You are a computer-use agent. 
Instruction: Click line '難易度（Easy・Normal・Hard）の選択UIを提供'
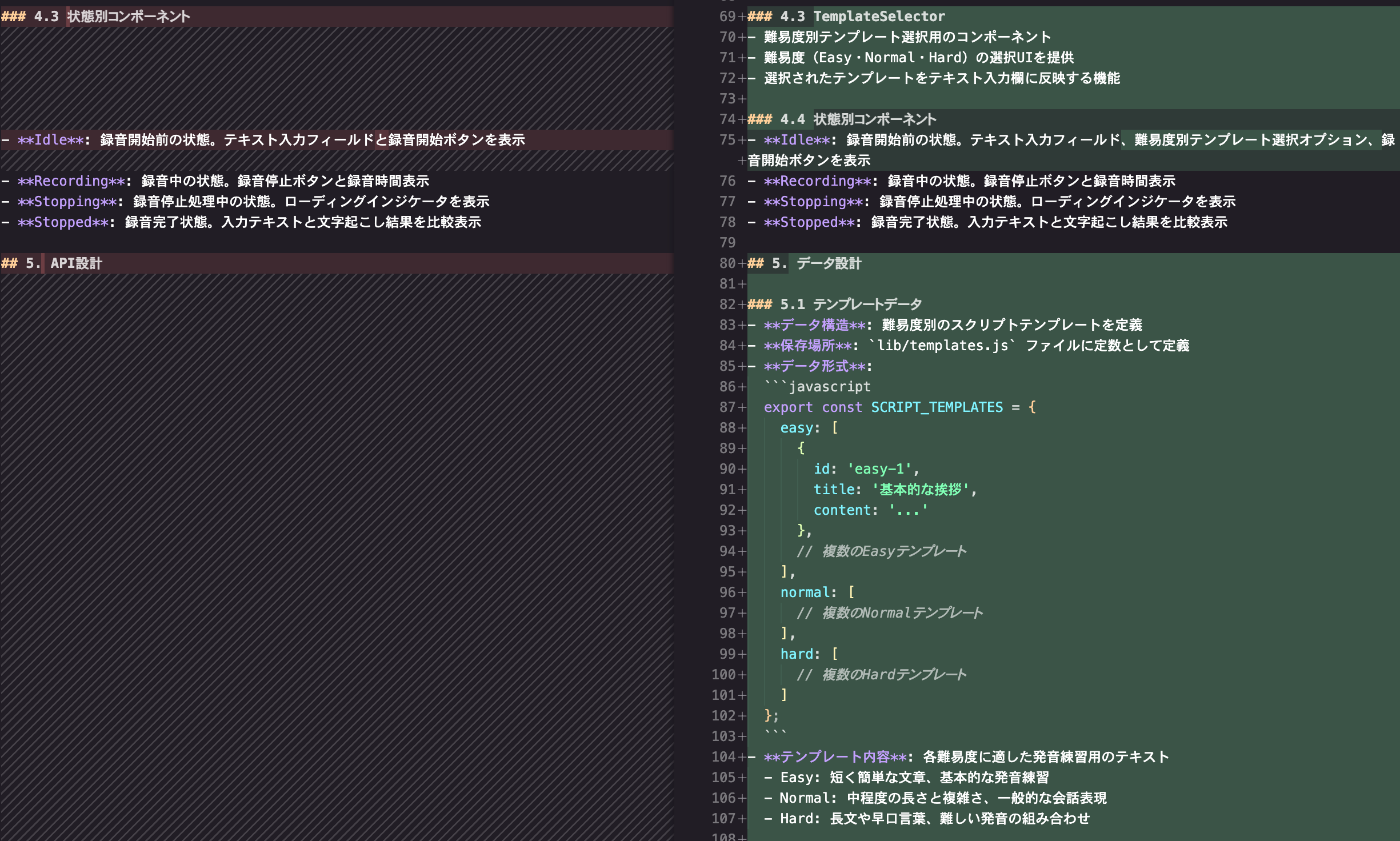[x=911, y=57]
